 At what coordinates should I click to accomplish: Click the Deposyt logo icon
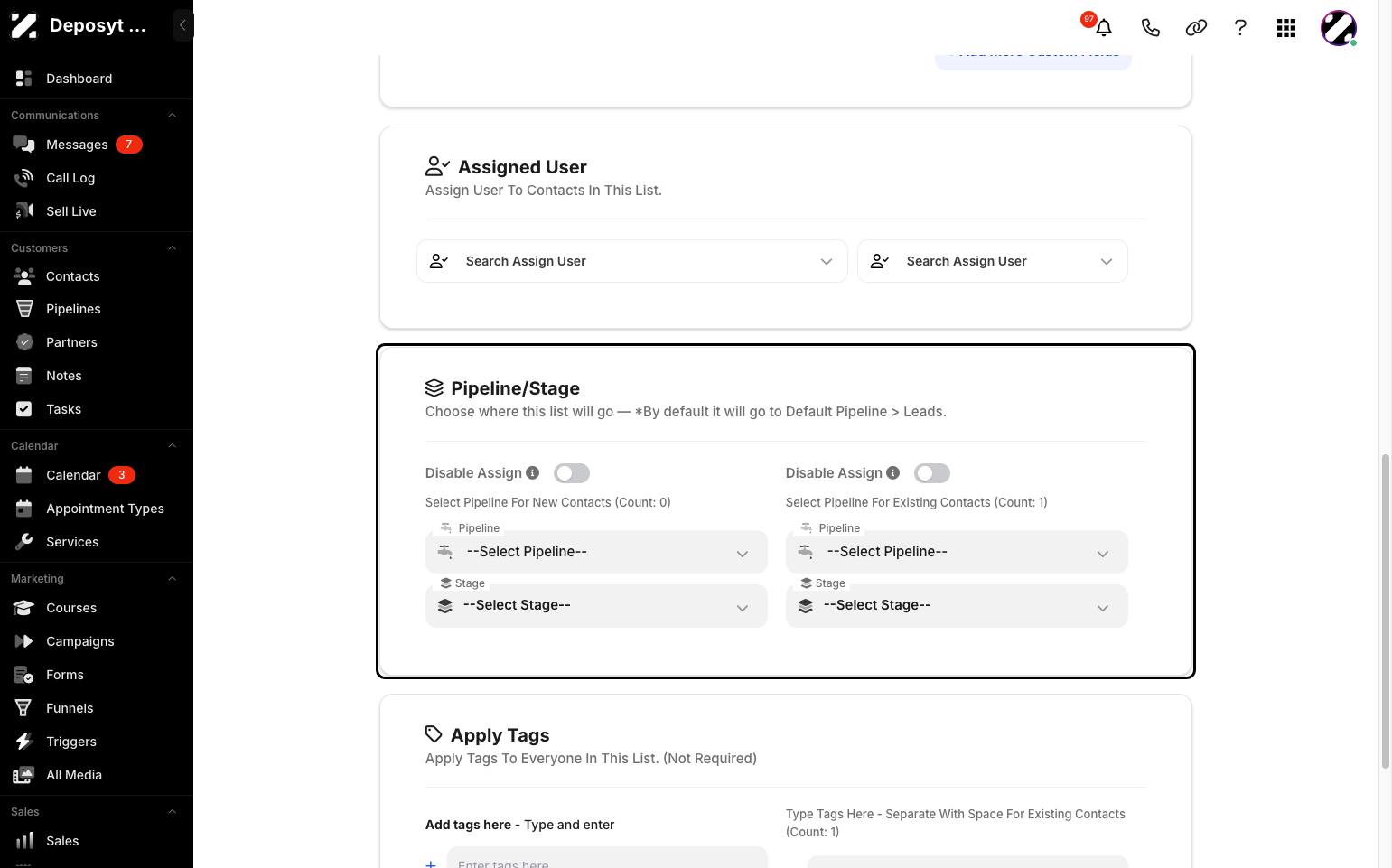[24, 26]
